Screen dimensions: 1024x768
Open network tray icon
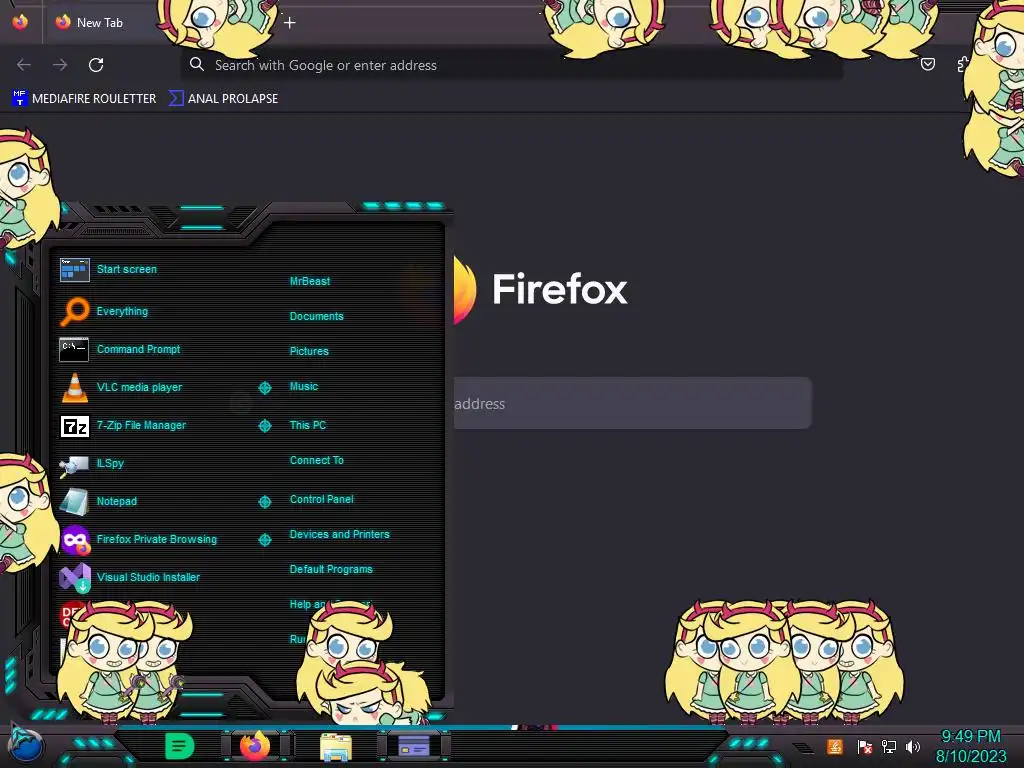click(x=889, y=746)
